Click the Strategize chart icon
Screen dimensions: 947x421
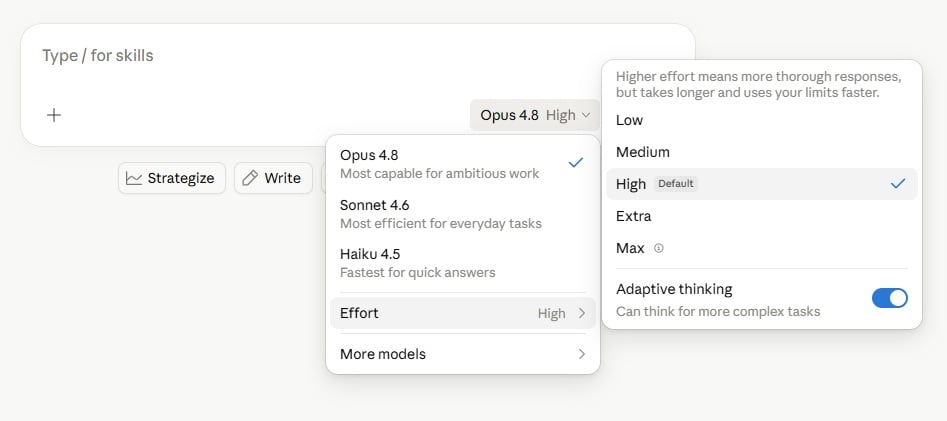point(133,178)
